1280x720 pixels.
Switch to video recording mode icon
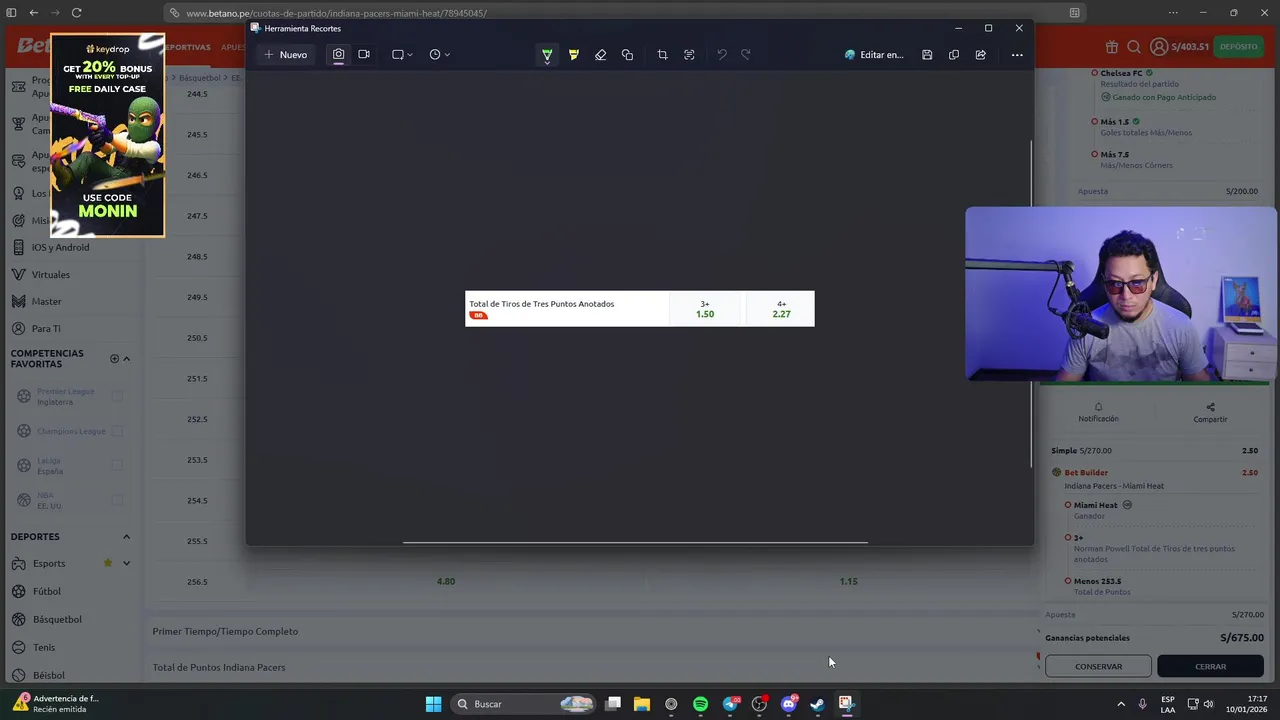[x=364, y=55]
